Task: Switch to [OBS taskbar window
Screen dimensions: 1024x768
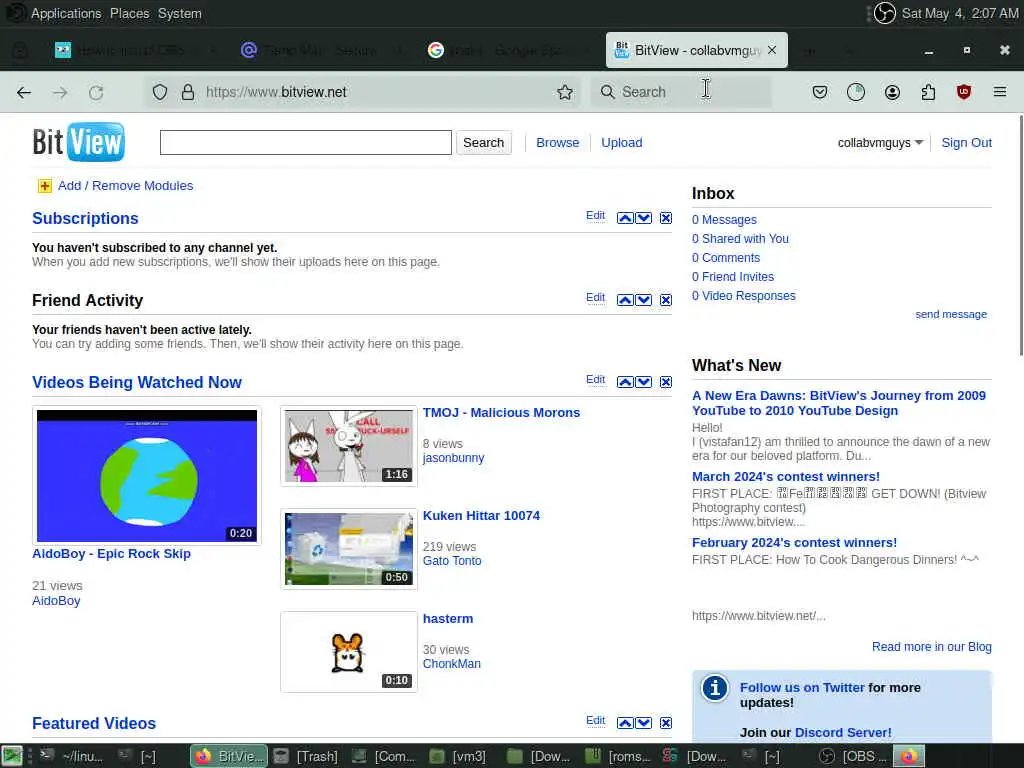Action: [x=854, y=756]
